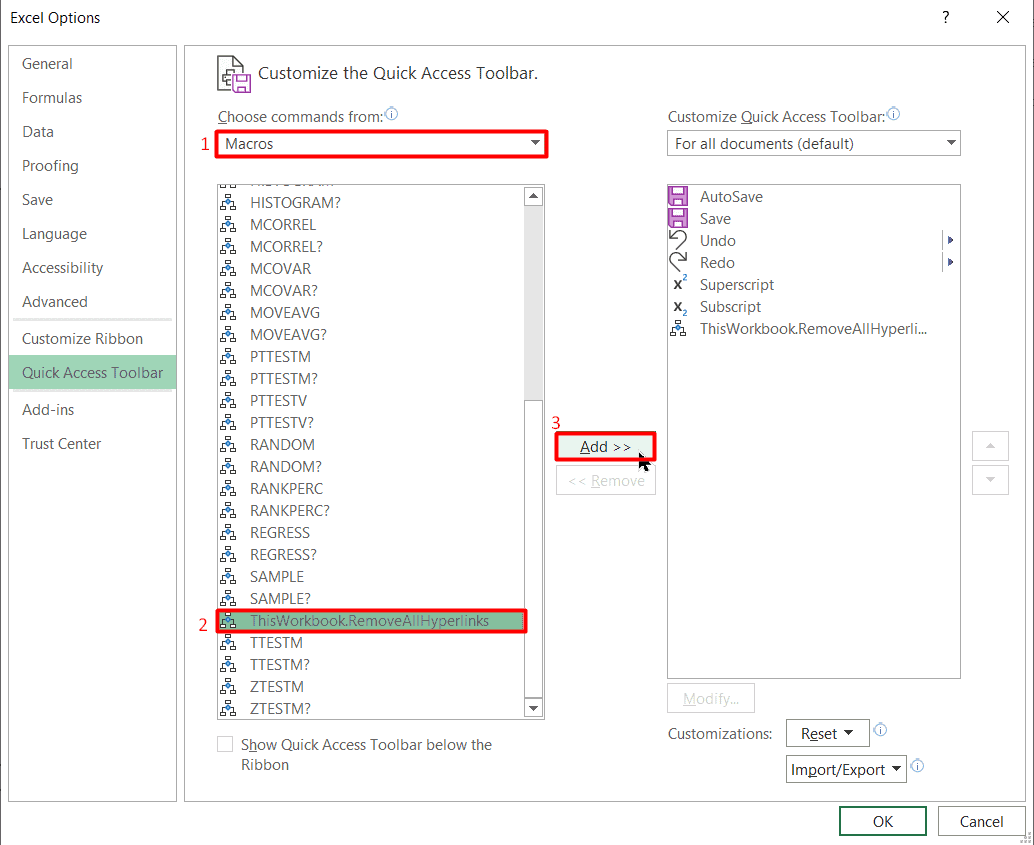1034x845 pixels.
Task: Click macro icon next to MCOVAR
Action: [228, 268]
